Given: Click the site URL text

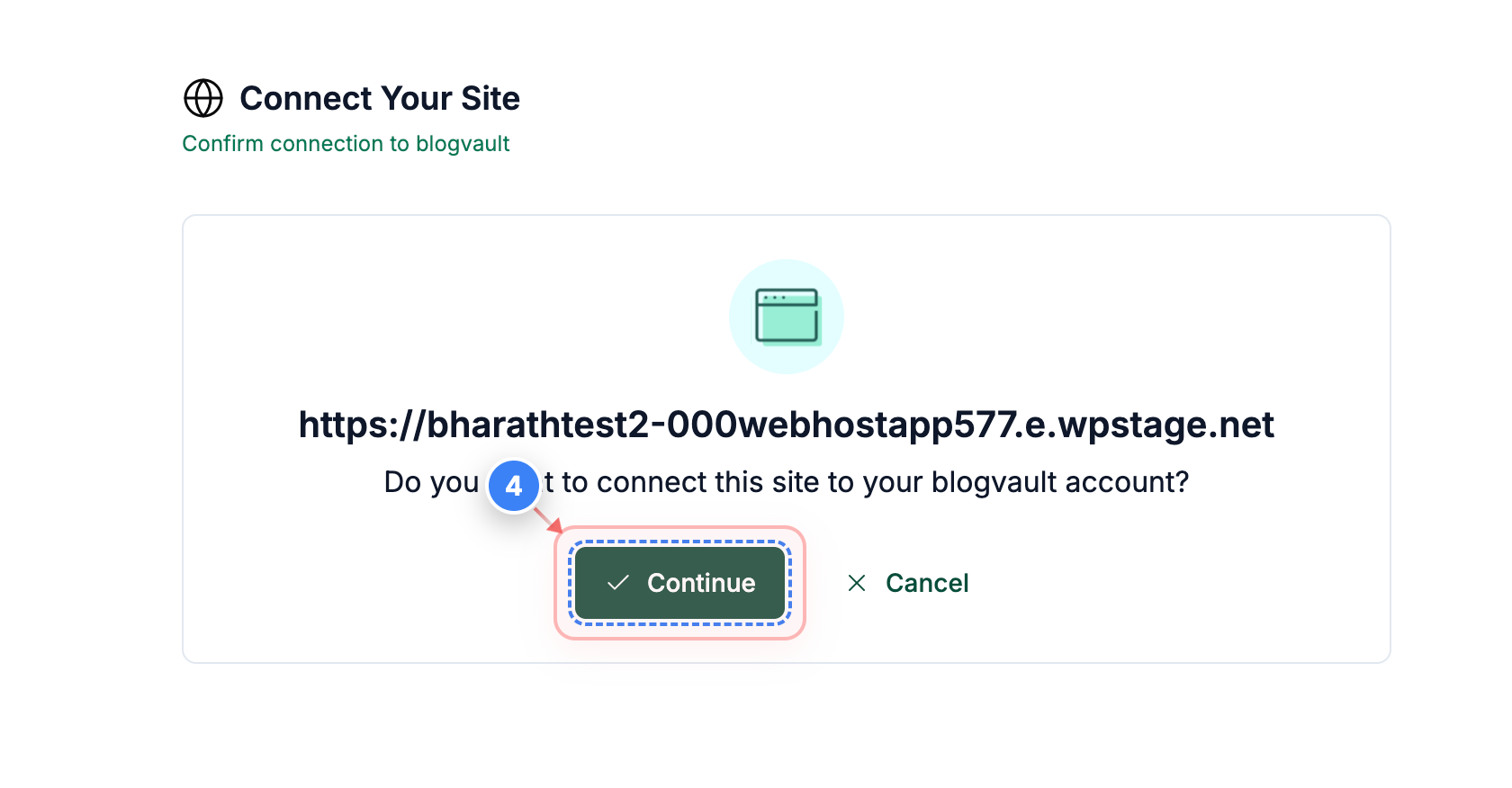Looking at the screenshot, I should click(x=787, y=424).
